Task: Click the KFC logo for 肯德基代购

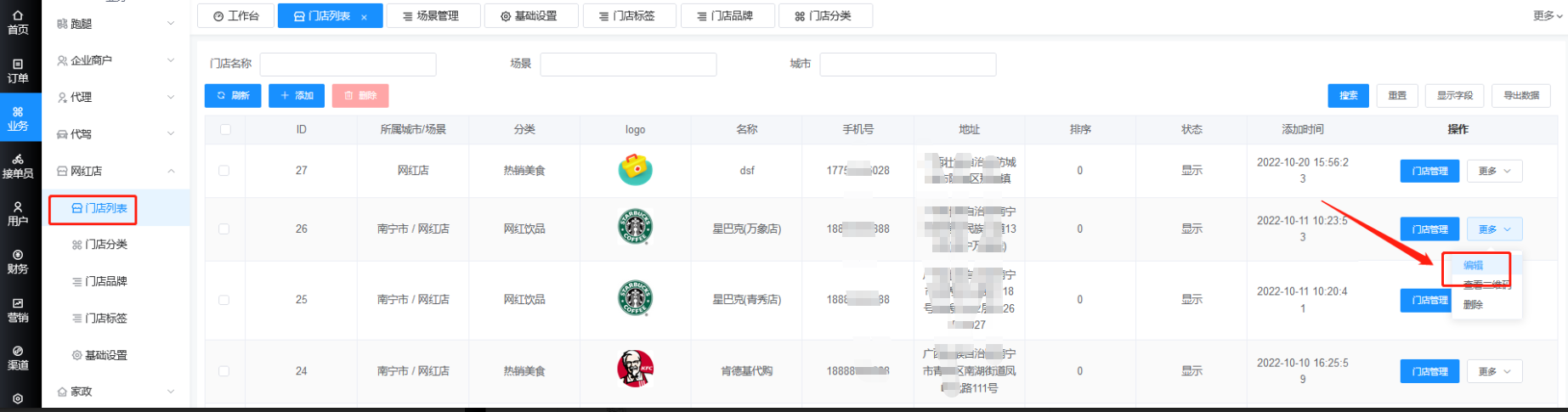Action: pyautogui.click(x=635, y=370)
